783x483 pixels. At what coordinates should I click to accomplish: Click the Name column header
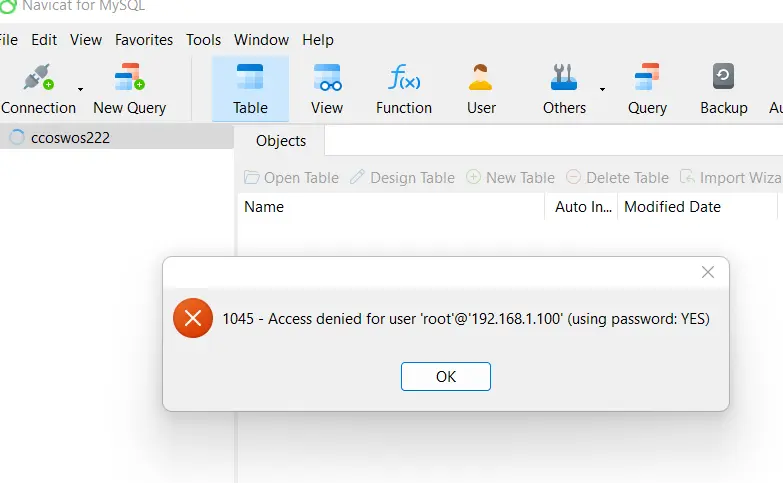click(264, 207)
